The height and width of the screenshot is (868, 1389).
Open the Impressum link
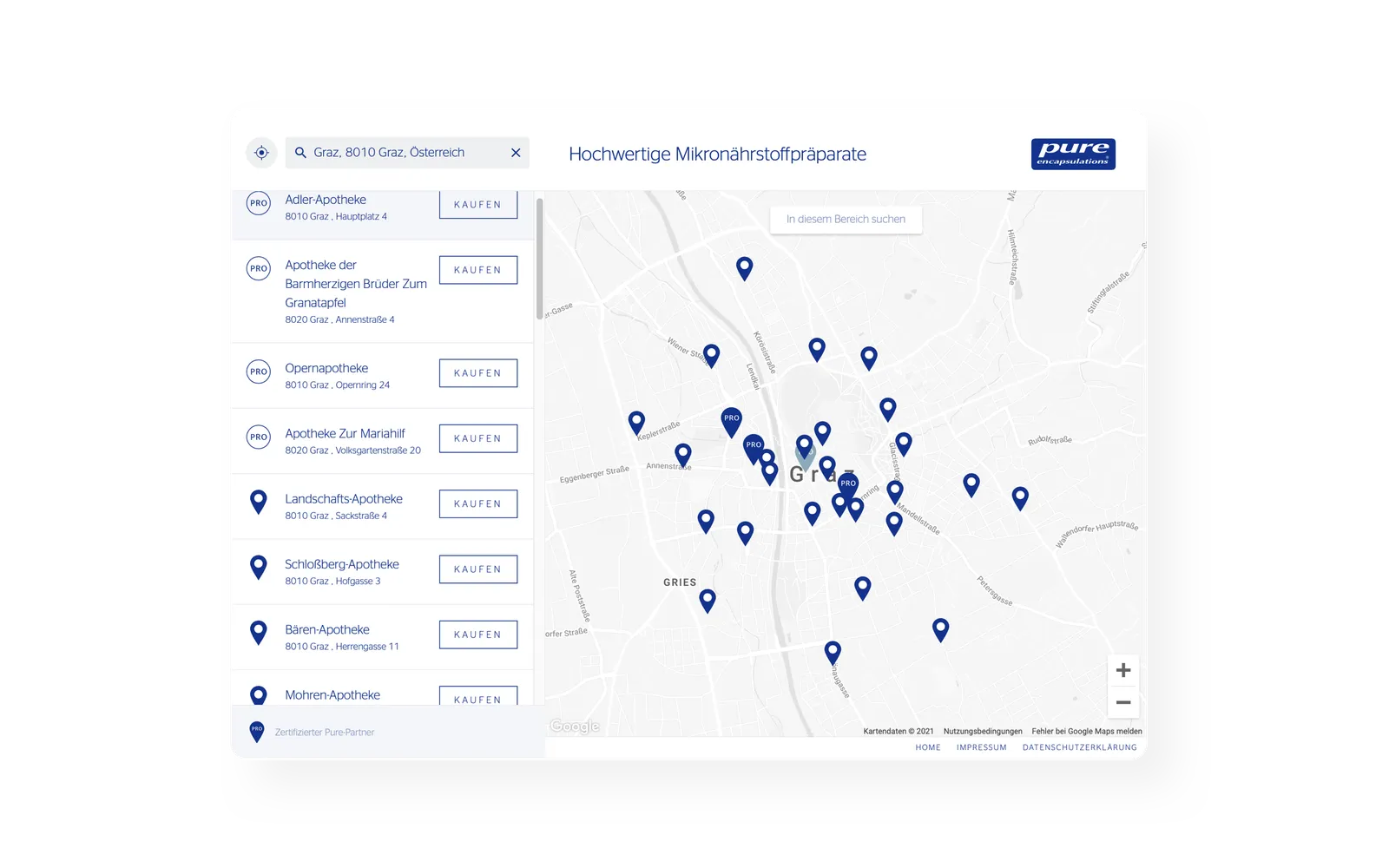point(981,747)
